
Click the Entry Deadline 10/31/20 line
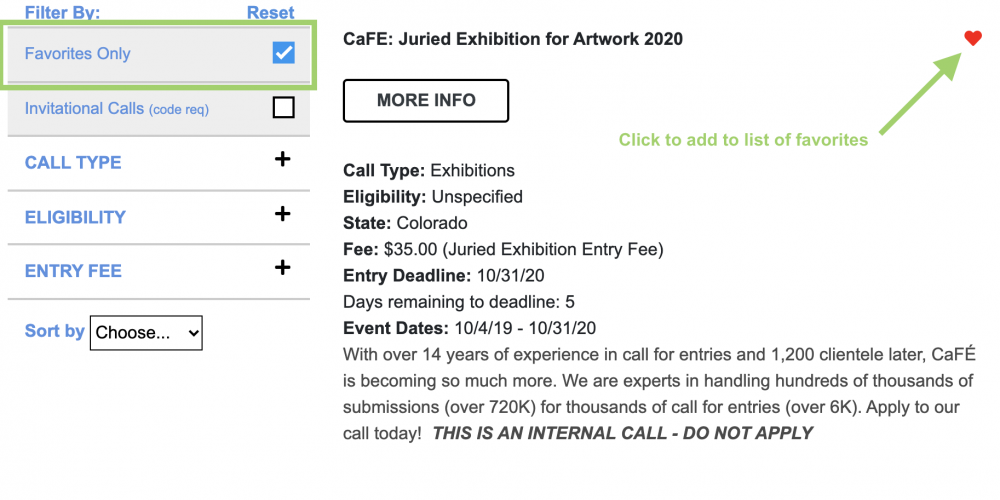[x=444, y=276]
